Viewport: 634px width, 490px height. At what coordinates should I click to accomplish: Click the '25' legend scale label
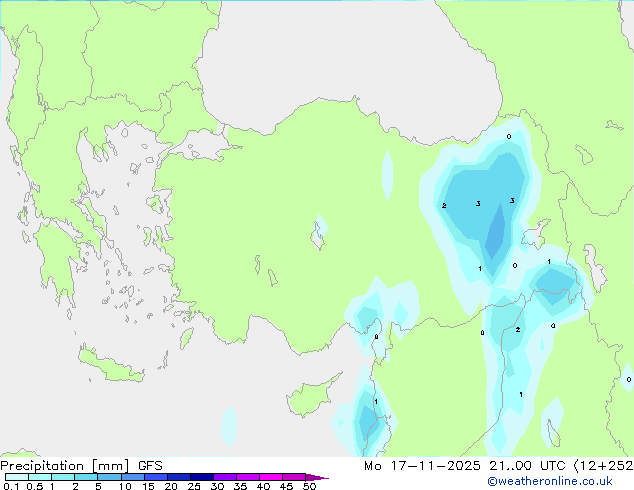click(194, 486)
